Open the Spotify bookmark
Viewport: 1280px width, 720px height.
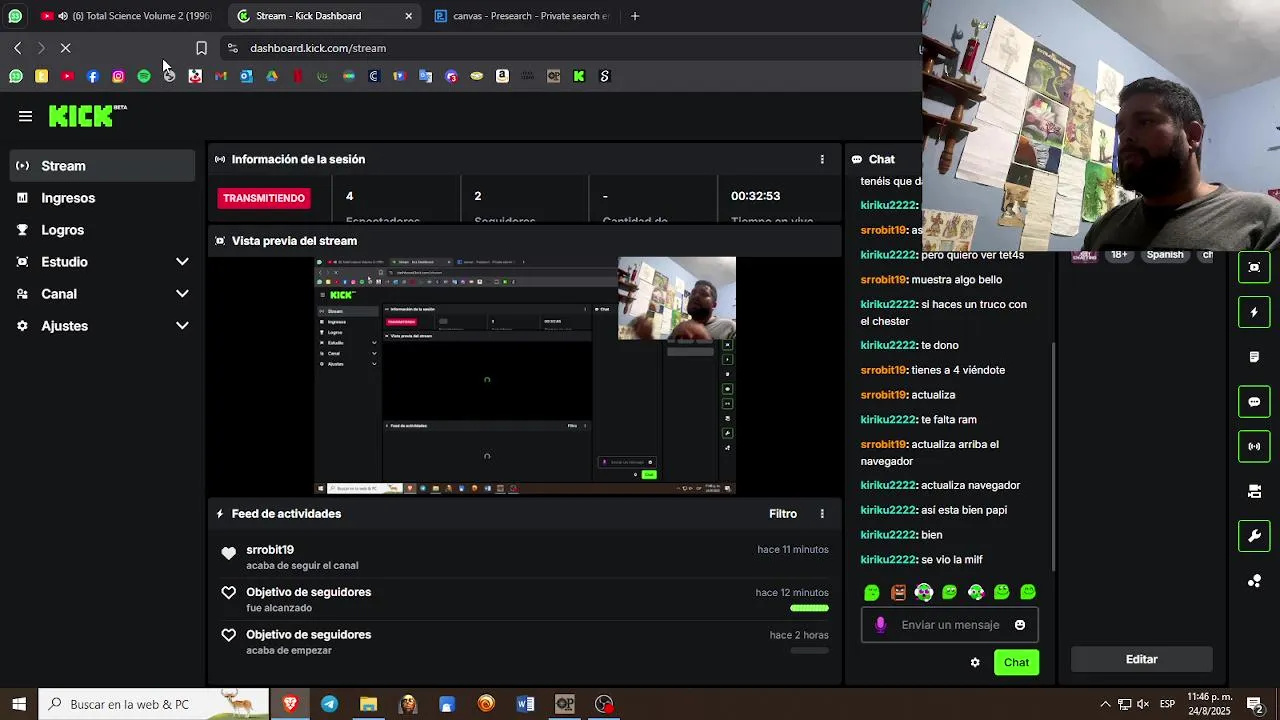click(x=144, y=76)
